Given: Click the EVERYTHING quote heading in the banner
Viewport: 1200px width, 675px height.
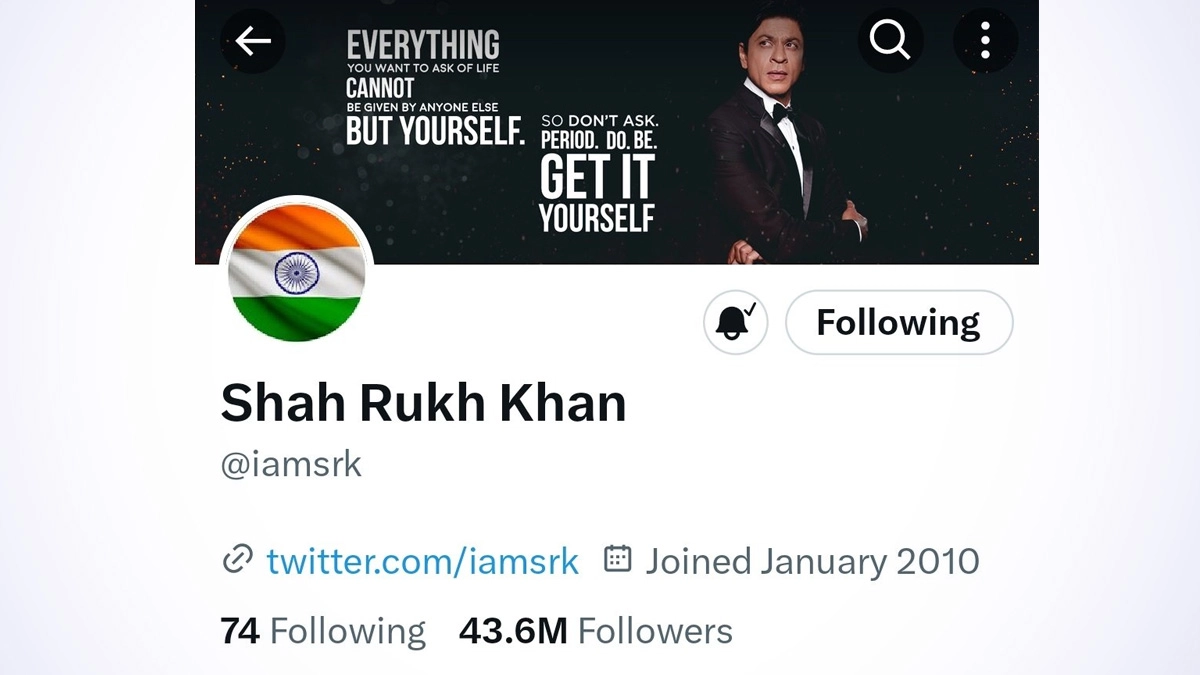Looking at the screenshot, I should [x=422, y=44].
